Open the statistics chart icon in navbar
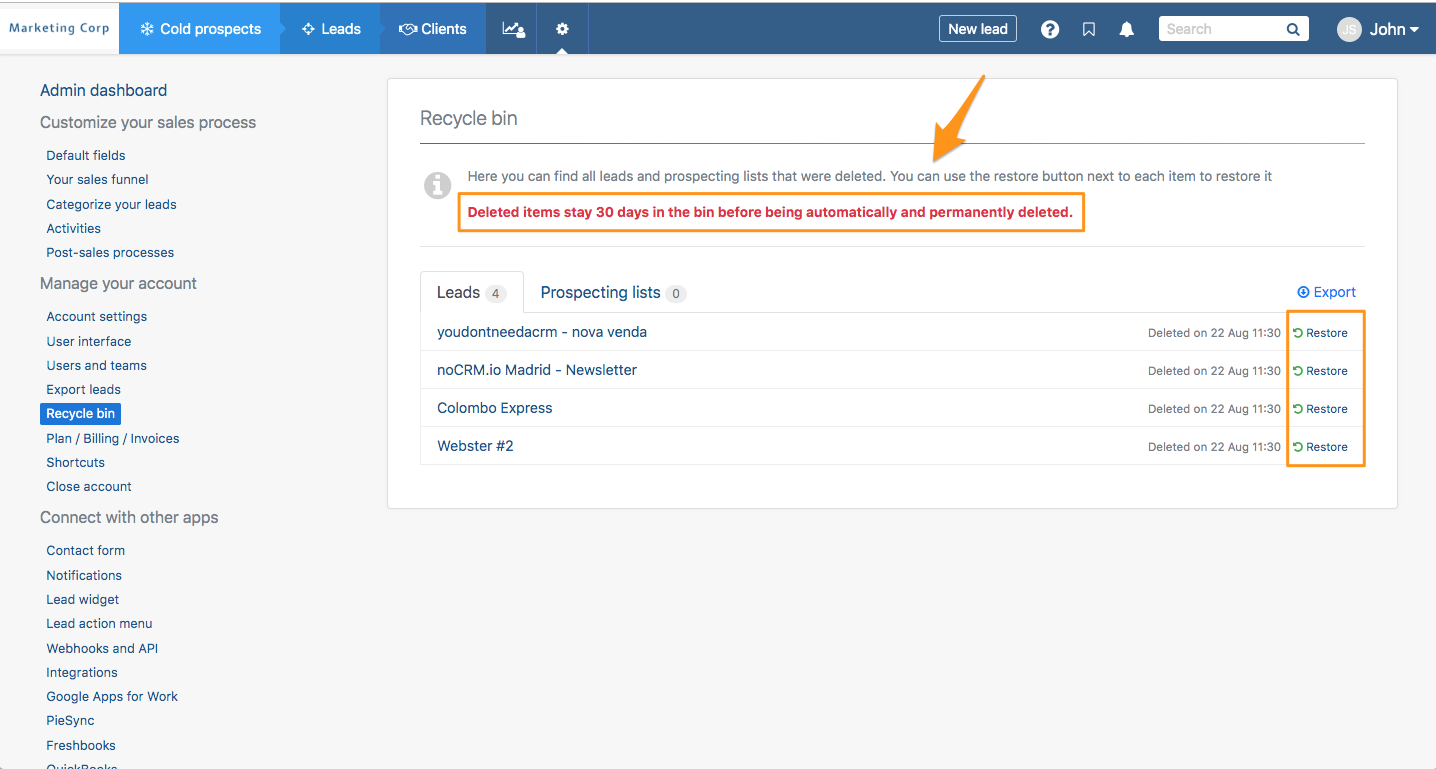The width and height of the screenshot is (1436, 769). pyautogui.click(x=513, y=29)
